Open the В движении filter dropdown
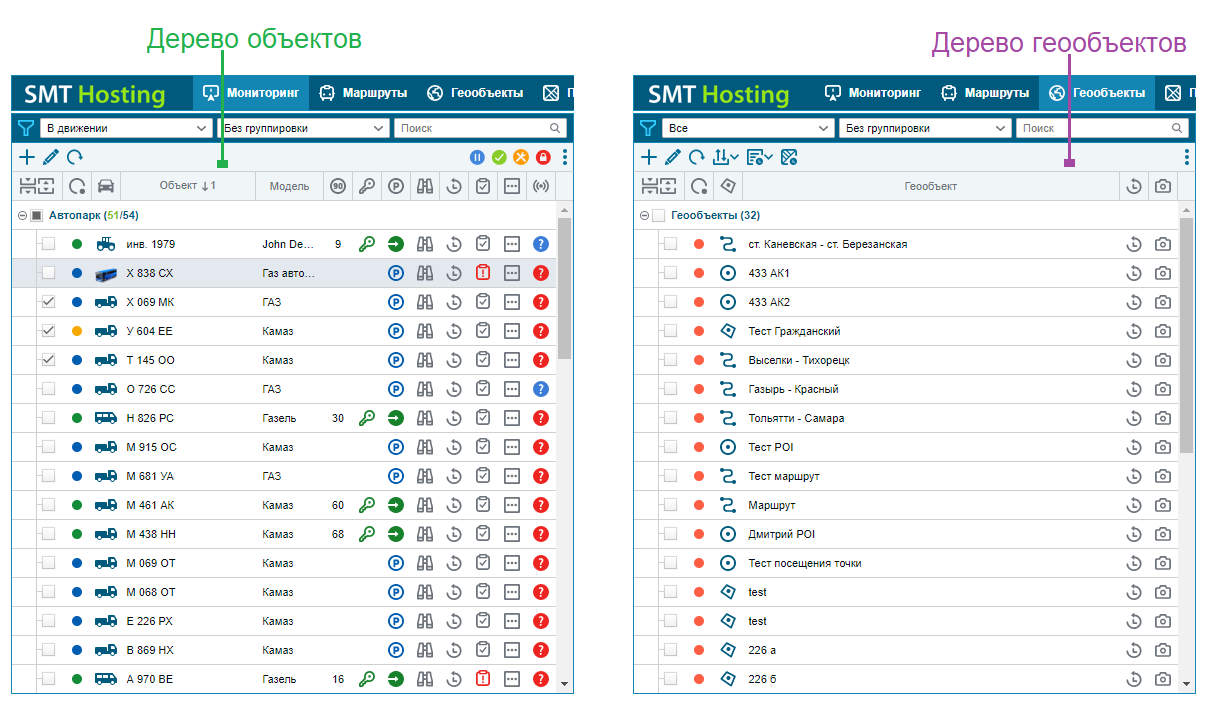The image size is (1214, 710). tap(126, 128)
